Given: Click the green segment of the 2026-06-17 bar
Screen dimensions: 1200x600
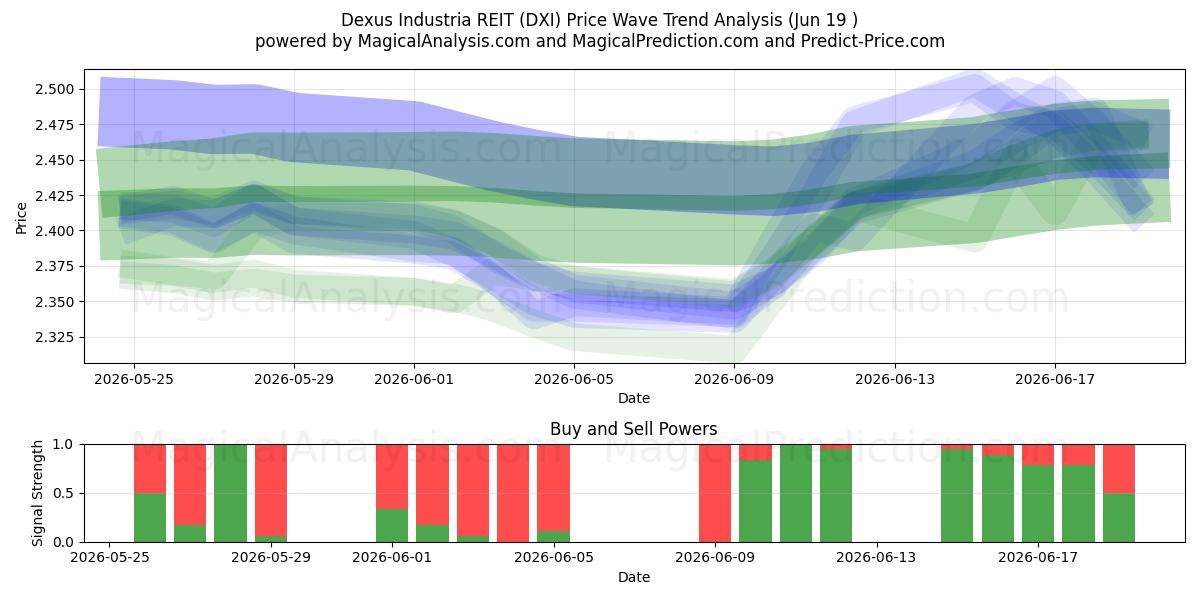Looking at the screenshot, I should point(1038,504).
